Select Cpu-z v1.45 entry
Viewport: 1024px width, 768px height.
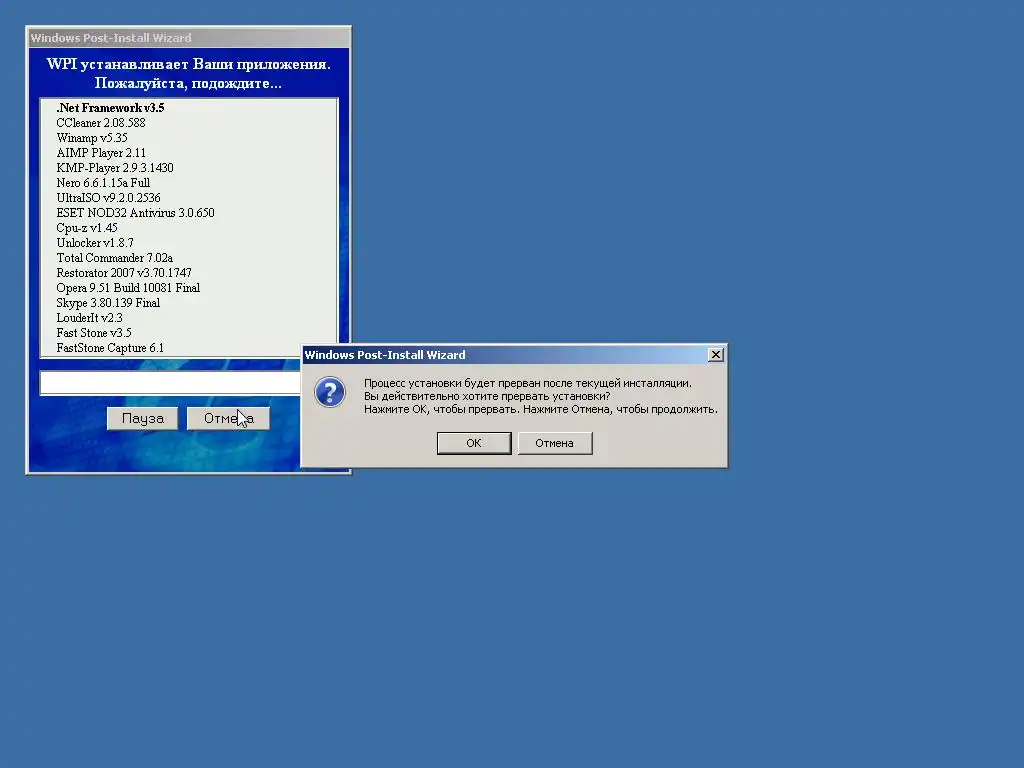pos(87,228)
